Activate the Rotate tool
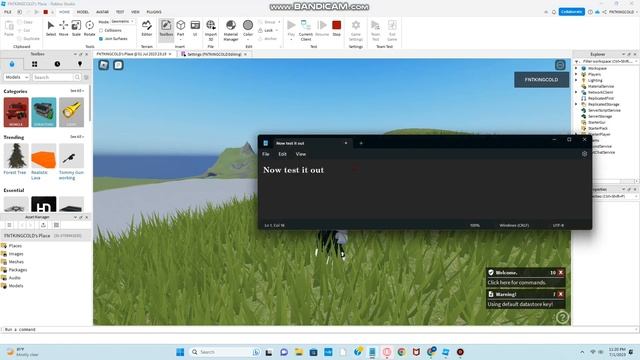Screen dimensions: 640x360 pos(89,29)
